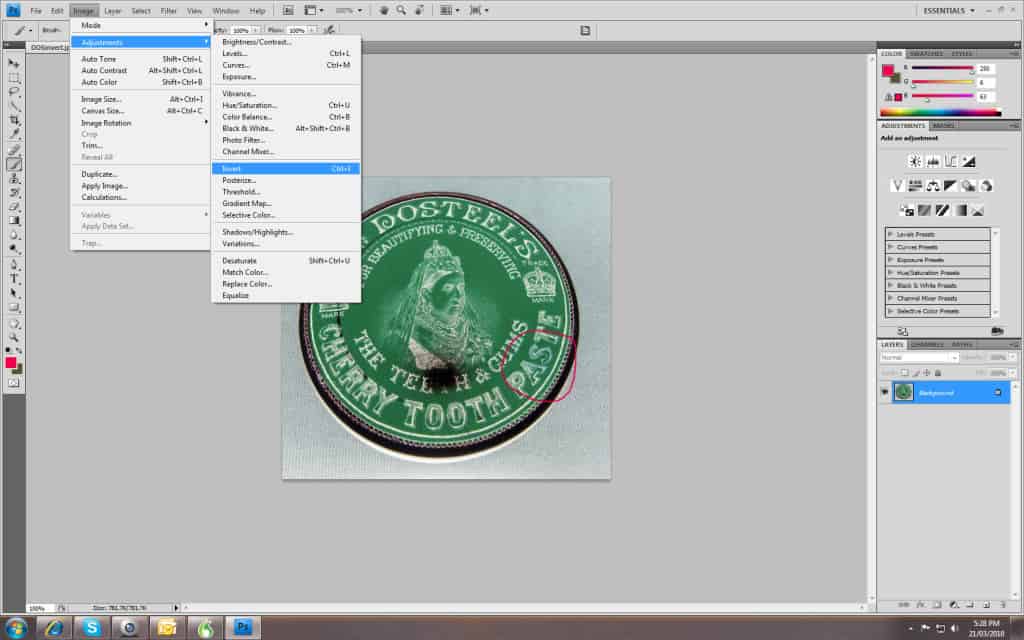This screenshot has height=640, width=1024.
Task: Add a Brightness/Contrast adjustment from the panel
Action: [915, 161]
